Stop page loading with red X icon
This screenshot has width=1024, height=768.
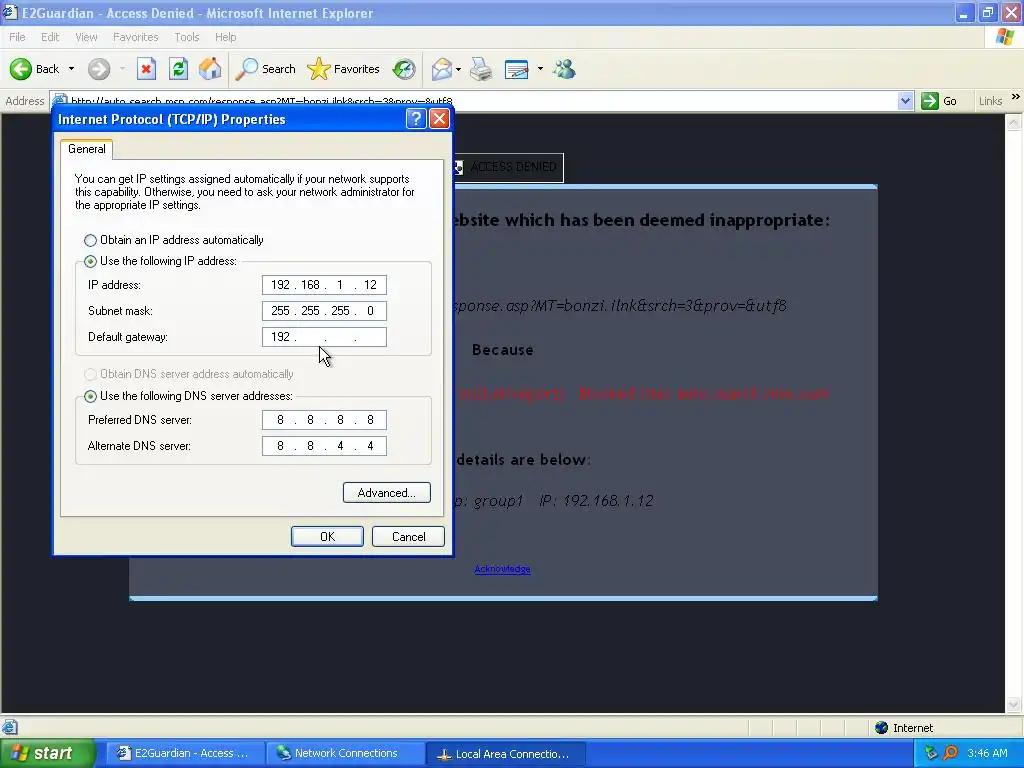click(146, 69)
